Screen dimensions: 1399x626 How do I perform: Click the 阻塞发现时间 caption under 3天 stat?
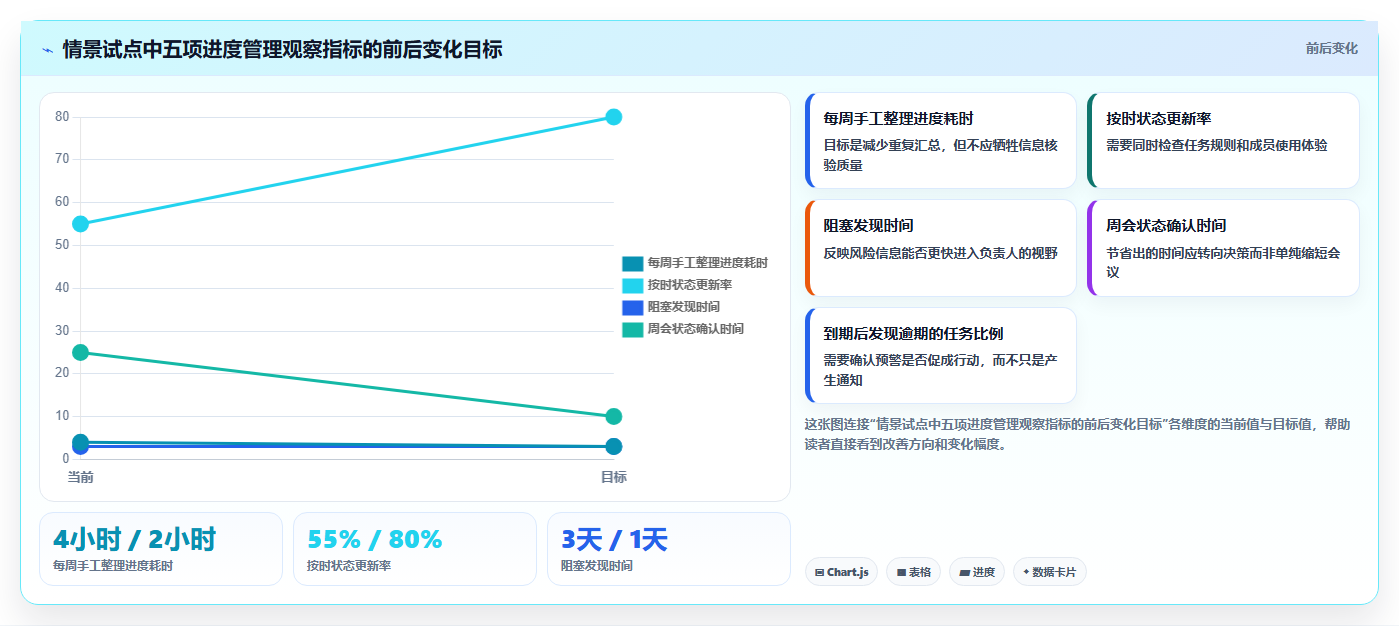tap(597, 566)
